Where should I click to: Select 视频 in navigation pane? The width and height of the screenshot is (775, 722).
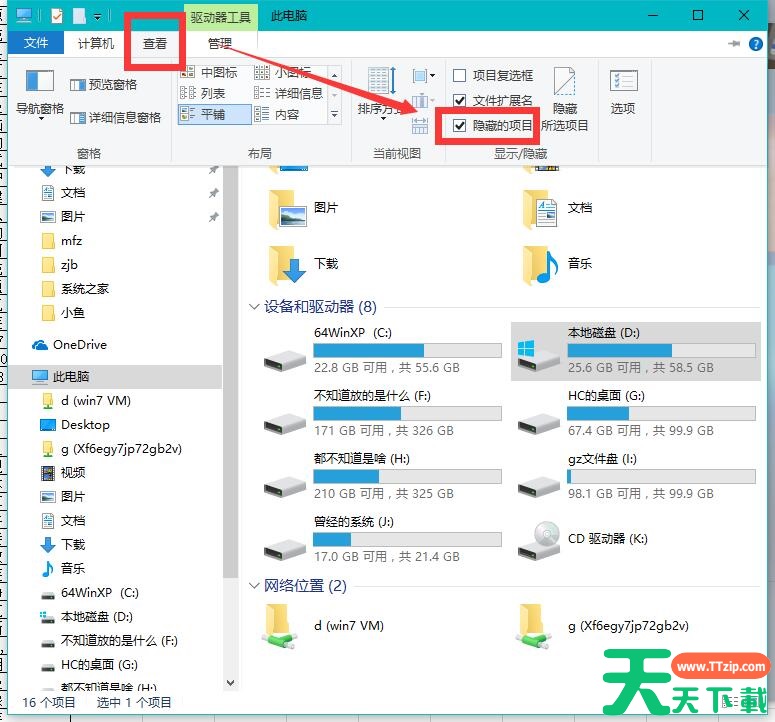click(62, 473)
